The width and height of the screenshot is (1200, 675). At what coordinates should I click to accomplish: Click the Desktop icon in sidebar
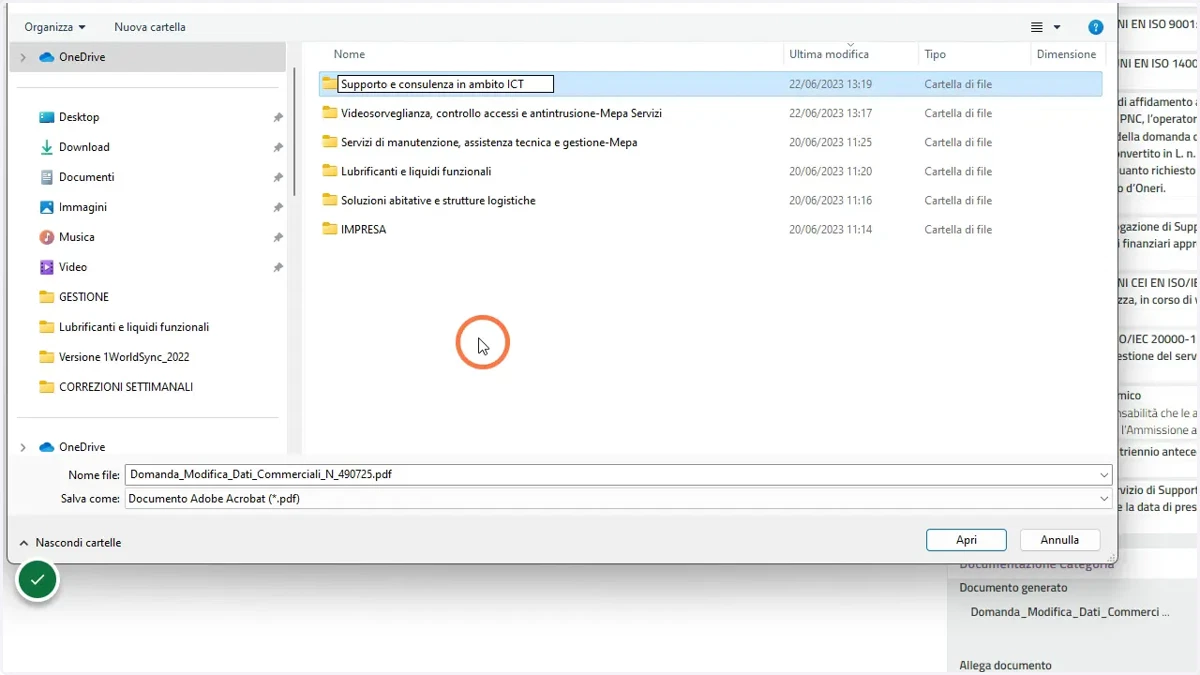pos(46,117)
